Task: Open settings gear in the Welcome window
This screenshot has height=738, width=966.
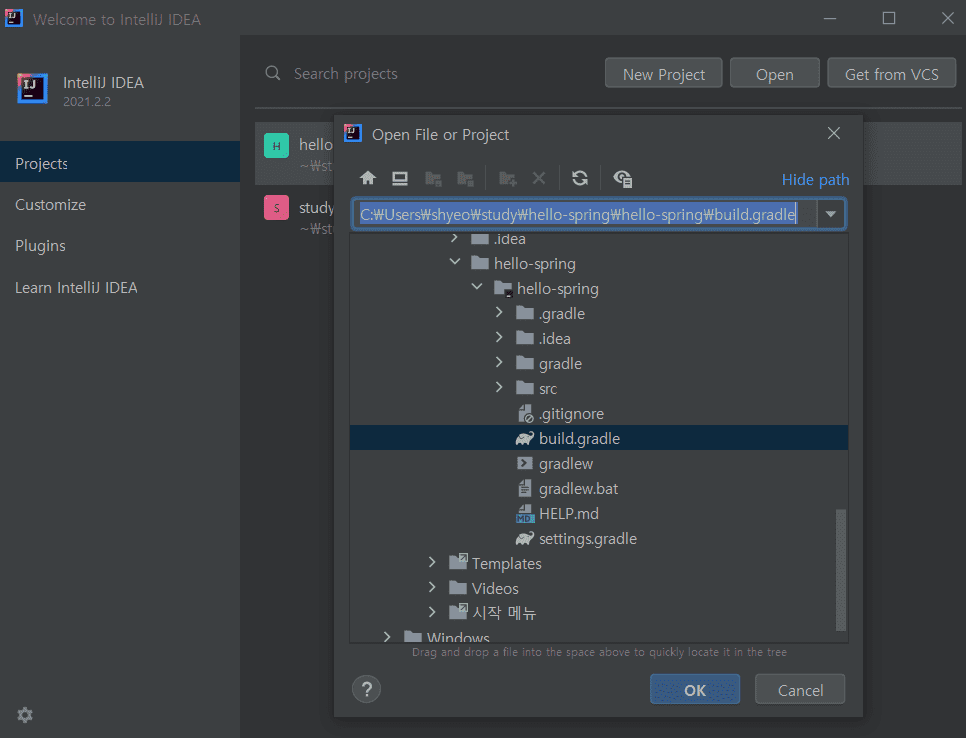Action: (25, 715)
